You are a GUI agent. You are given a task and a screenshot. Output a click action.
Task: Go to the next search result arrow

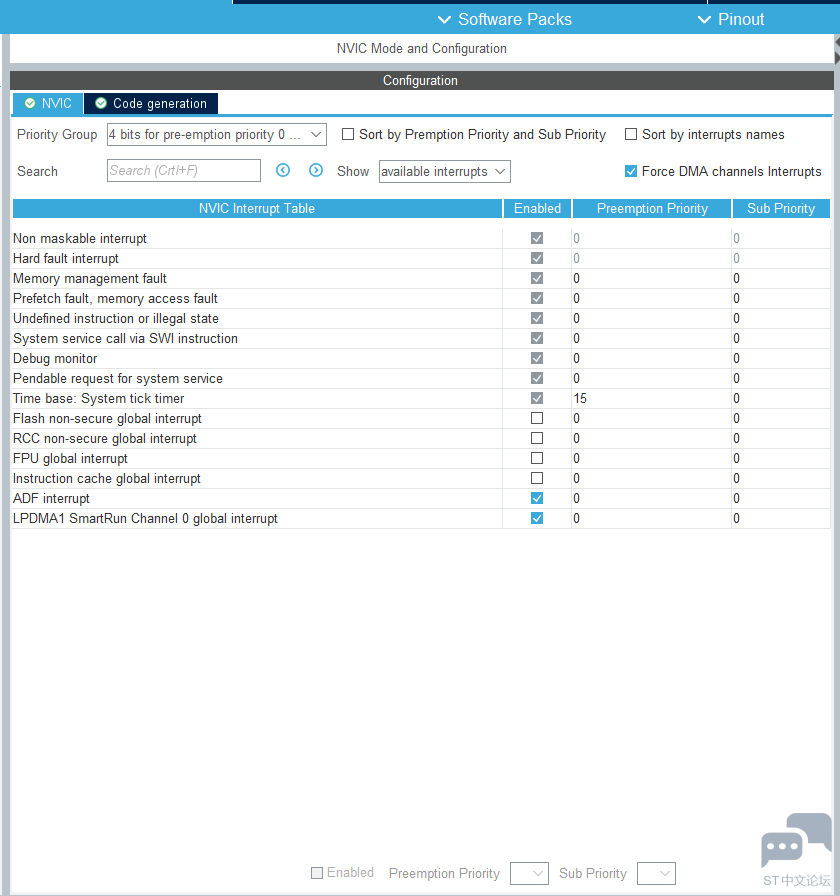(316, 170)
